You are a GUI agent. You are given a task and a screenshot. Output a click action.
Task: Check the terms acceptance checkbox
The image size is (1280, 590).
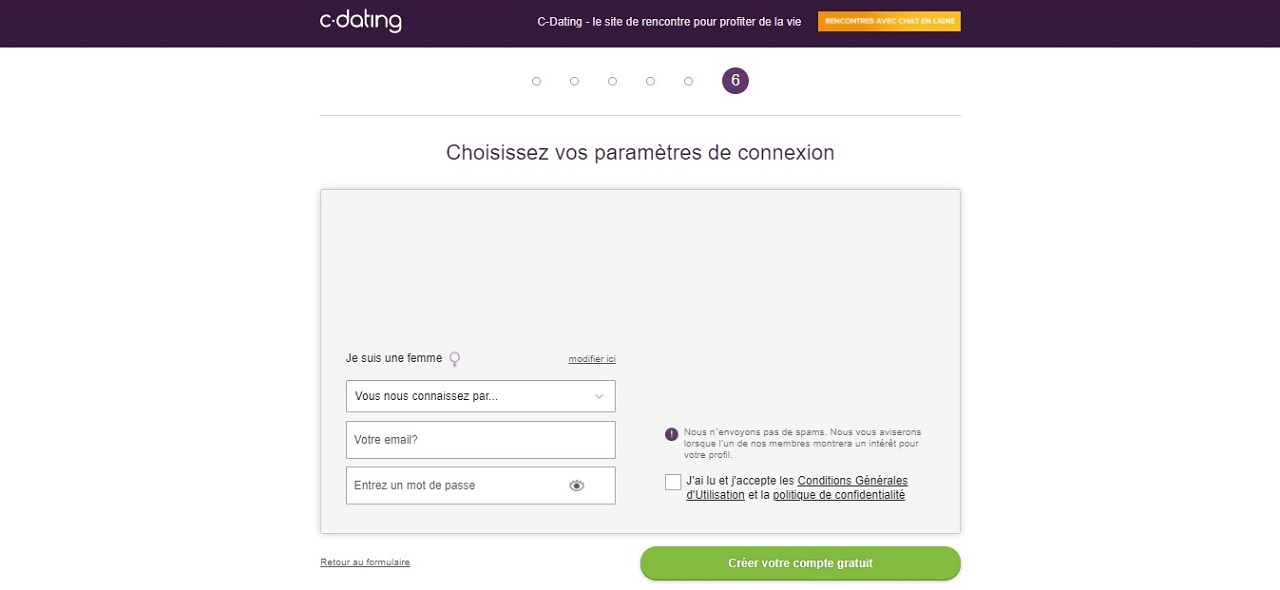(x=673, y=482)
